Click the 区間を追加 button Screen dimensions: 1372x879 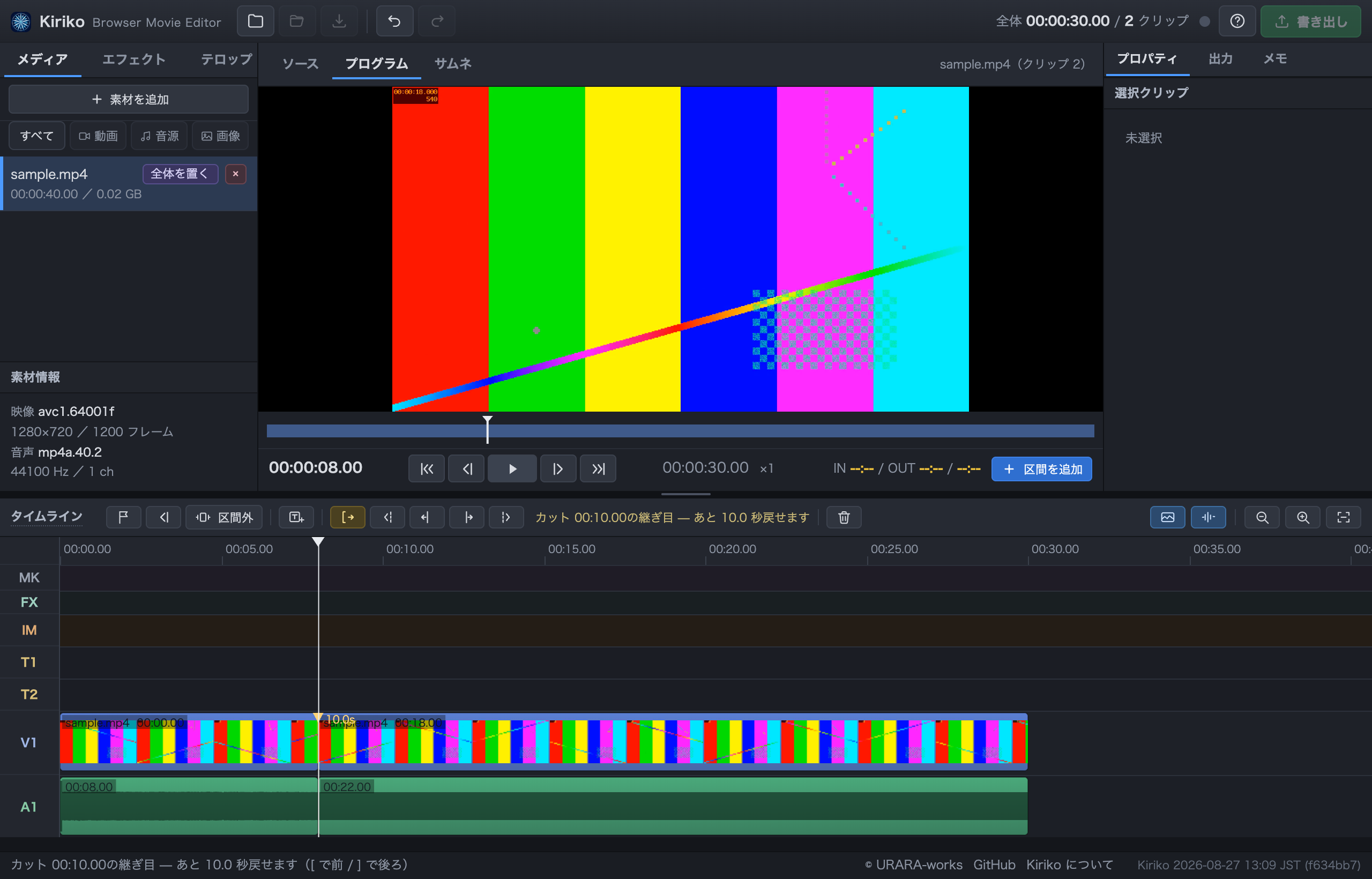1041,468
